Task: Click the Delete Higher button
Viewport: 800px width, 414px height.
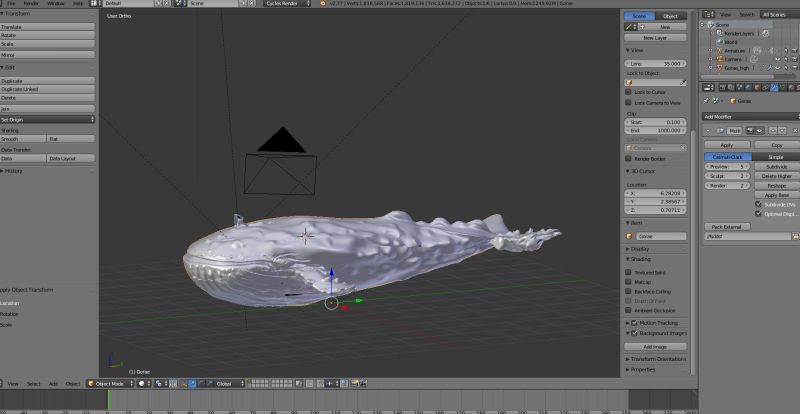Action: pos(777,176)
